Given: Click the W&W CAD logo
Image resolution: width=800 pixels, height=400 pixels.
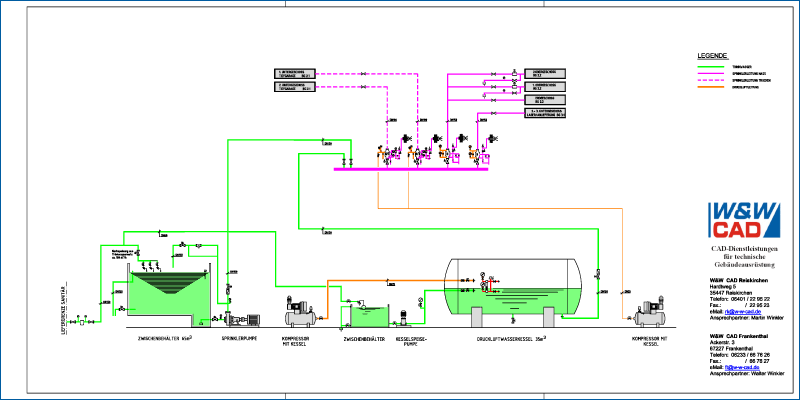Looking at the screenshot, I should tap(744, 220).
